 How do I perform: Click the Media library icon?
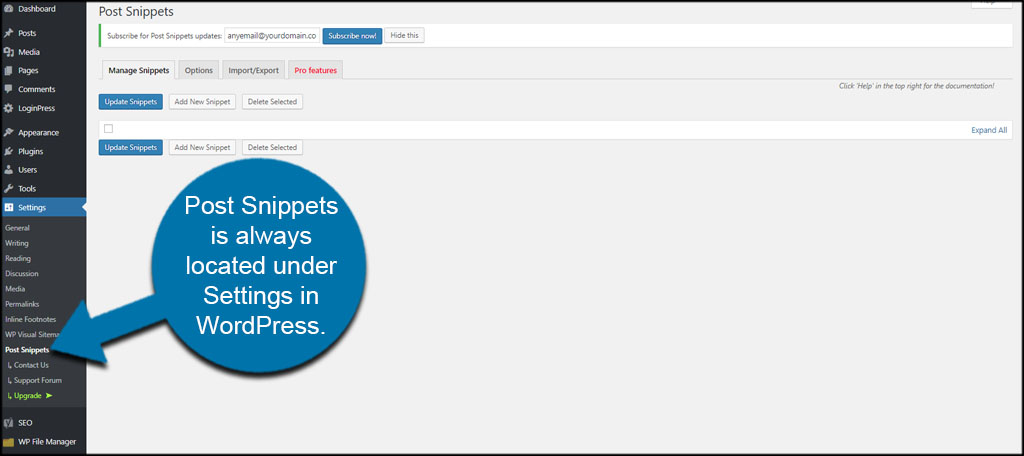pos(9,52)
